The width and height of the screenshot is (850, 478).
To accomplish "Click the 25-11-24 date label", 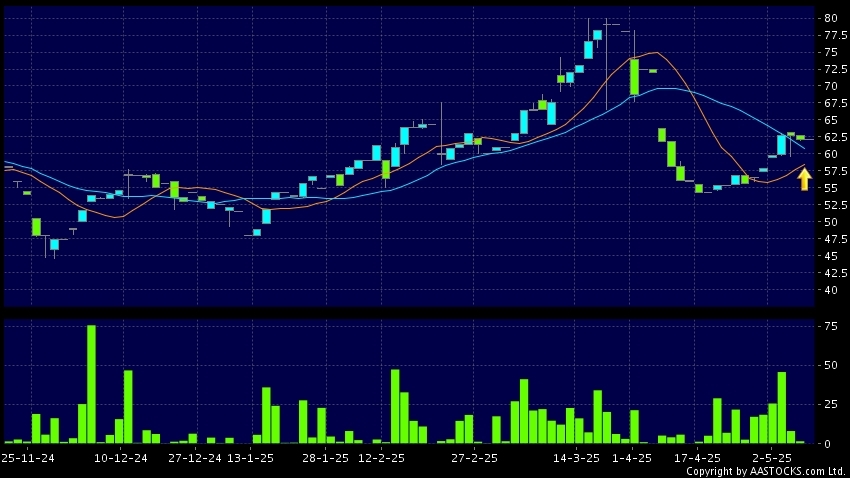I will [27, 458].
